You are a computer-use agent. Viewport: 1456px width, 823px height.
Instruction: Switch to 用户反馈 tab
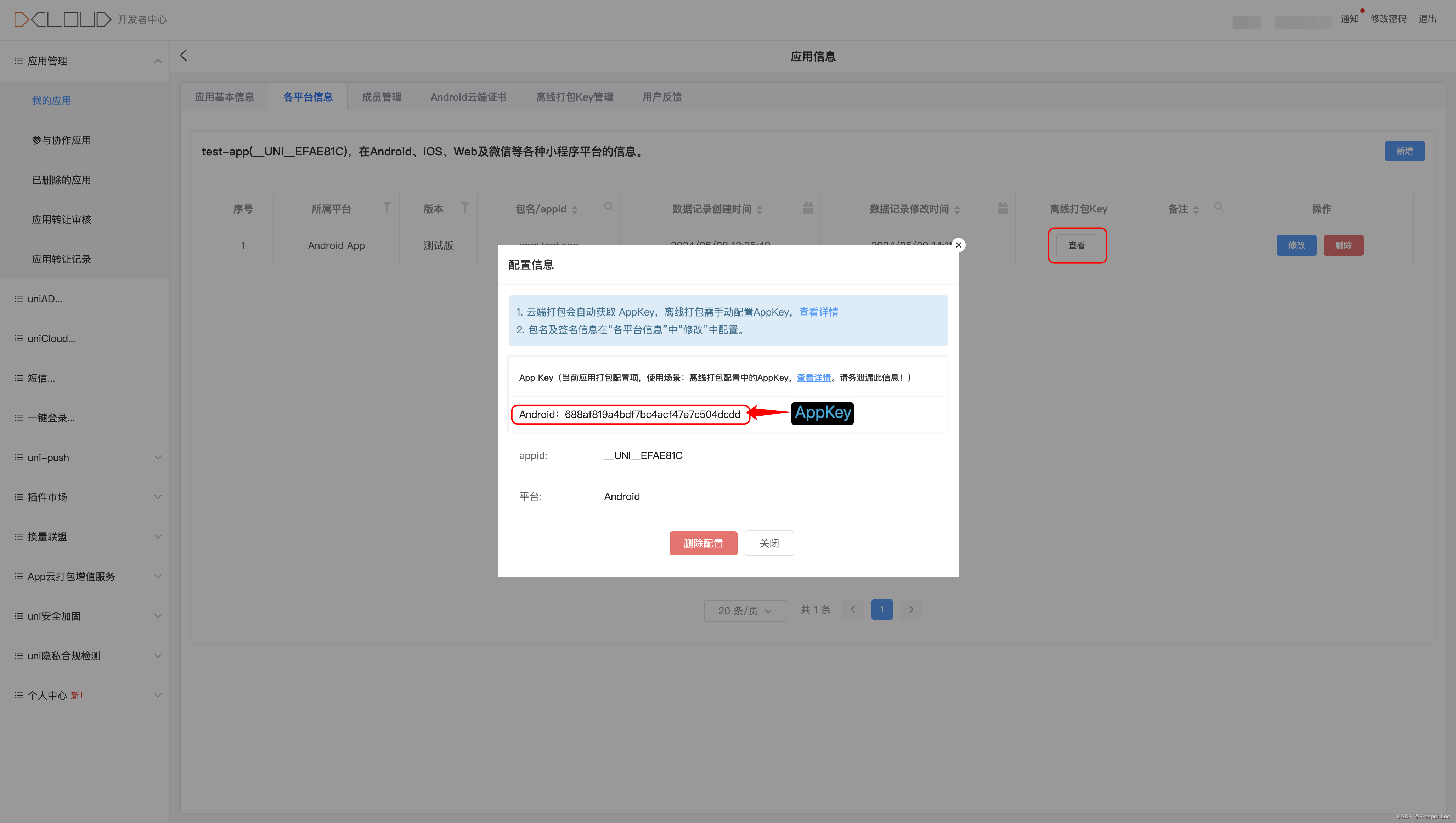pos(661,97)
